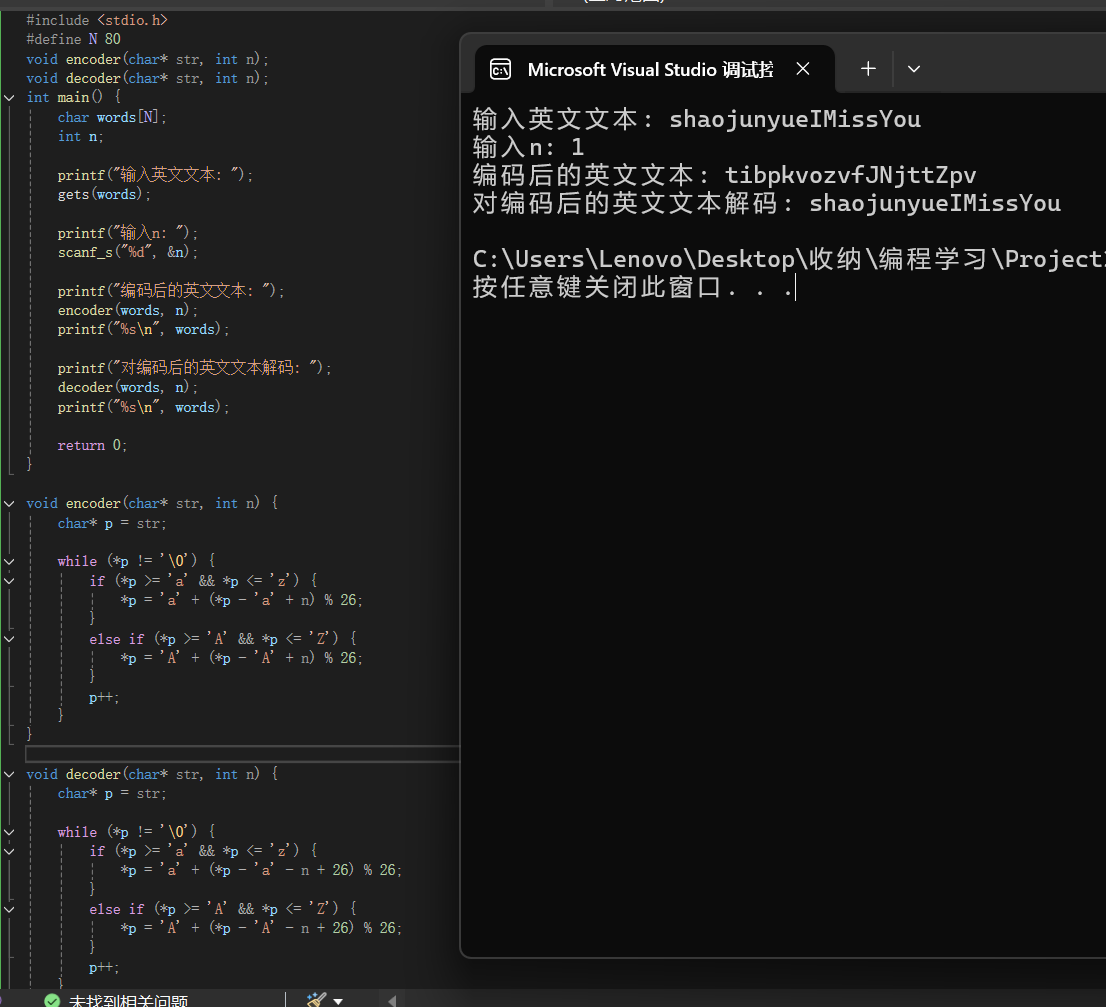This screenshot has width=1106, height=1007.
Task: Collapse the while loop inside encoder
Action: tap(9, 562)
